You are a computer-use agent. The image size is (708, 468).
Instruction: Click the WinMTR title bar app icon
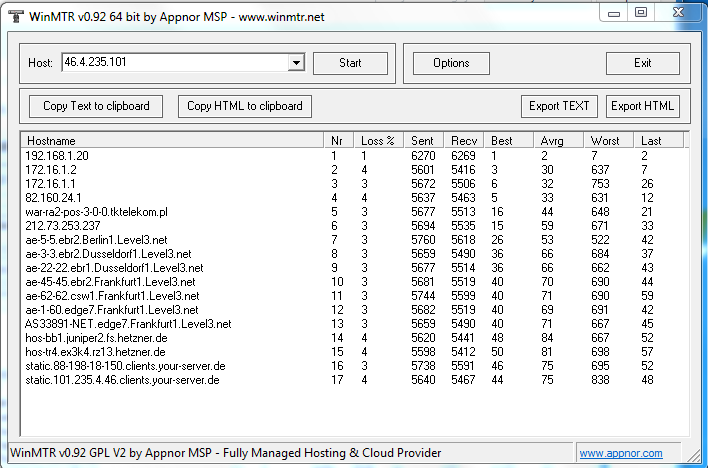coord(16,16)
